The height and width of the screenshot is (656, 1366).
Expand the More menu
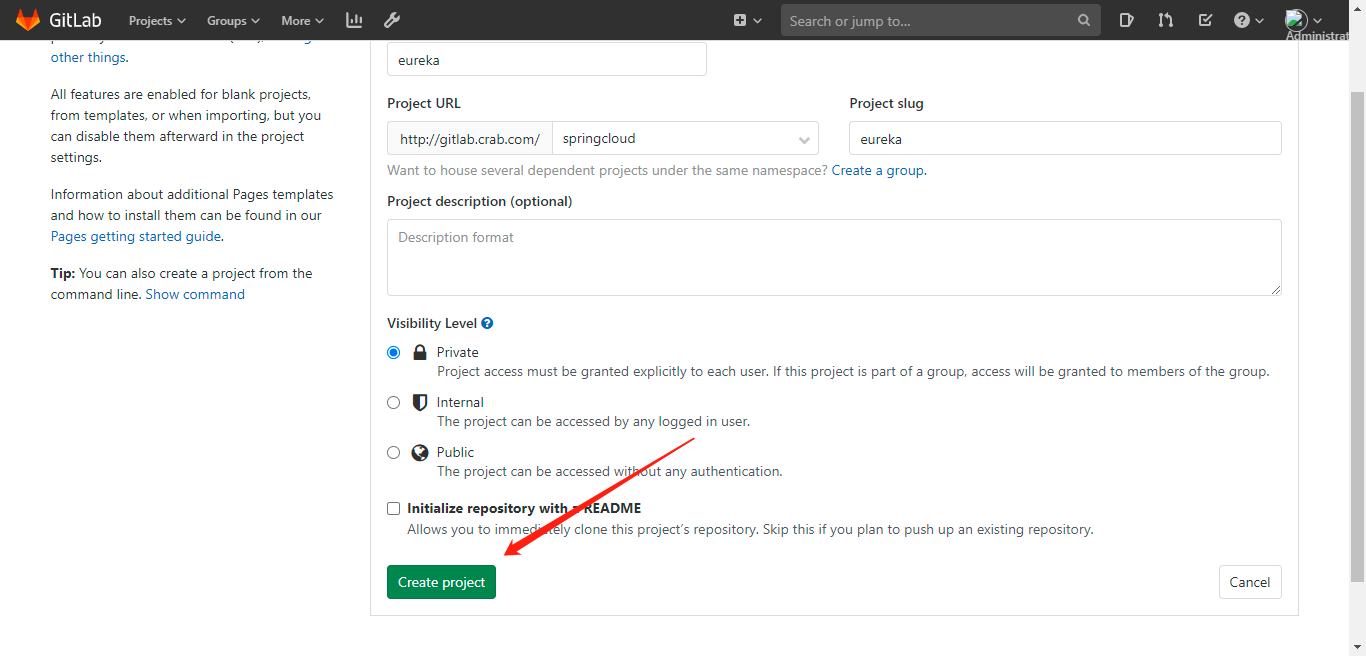pyautogui.click(x=302, y=20)
